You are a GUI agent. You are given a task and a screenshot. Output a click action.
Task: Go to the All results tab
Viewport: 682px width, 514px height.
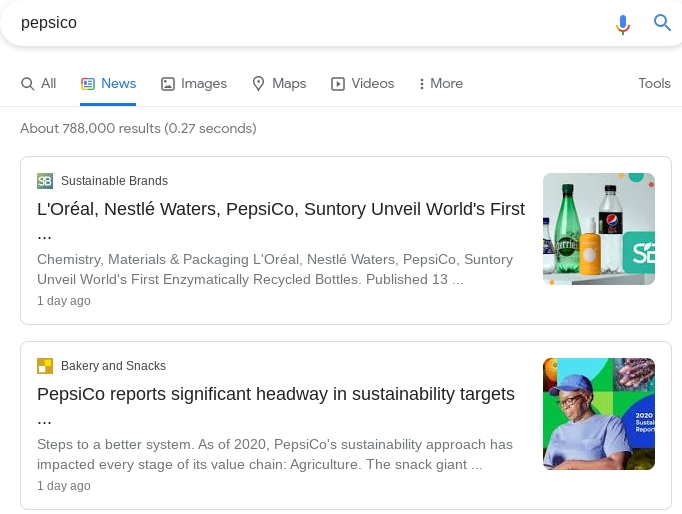[x=39, y=84]
